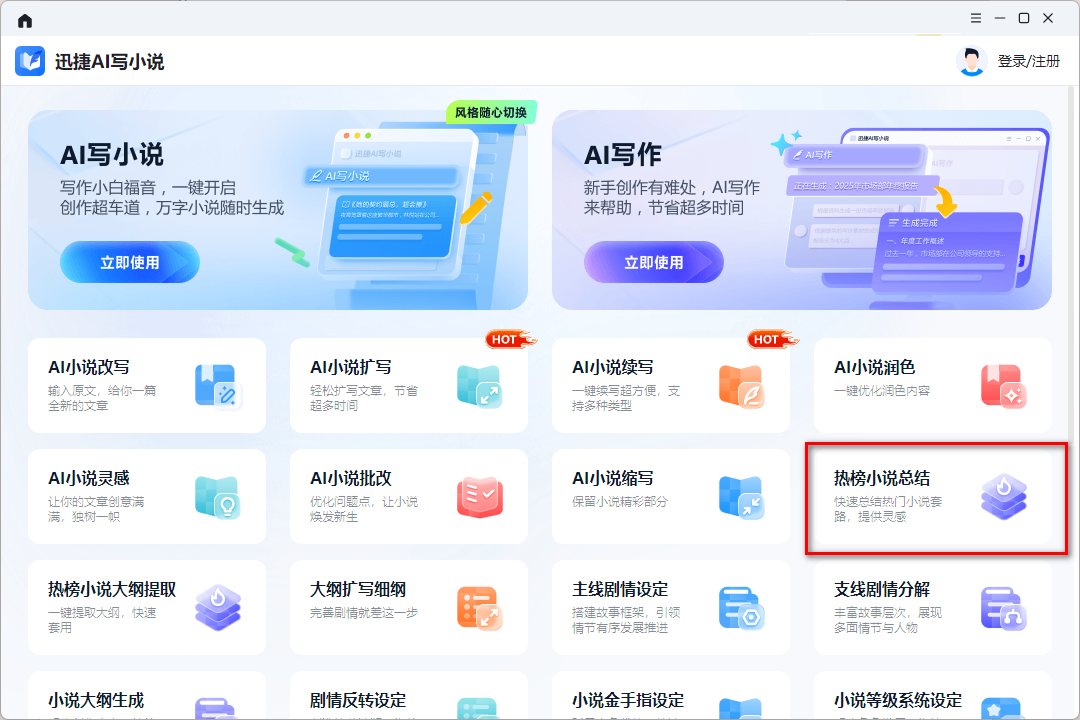Screen dimensions: 1080x720
Task: Open AI小说灵感 card title
Action: click(x=89, y=478)
